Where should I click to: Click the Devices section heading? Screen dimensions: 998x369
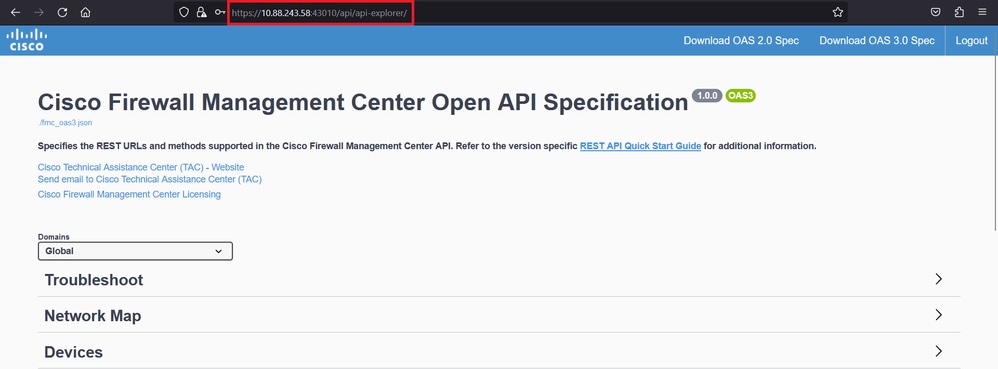73,352
